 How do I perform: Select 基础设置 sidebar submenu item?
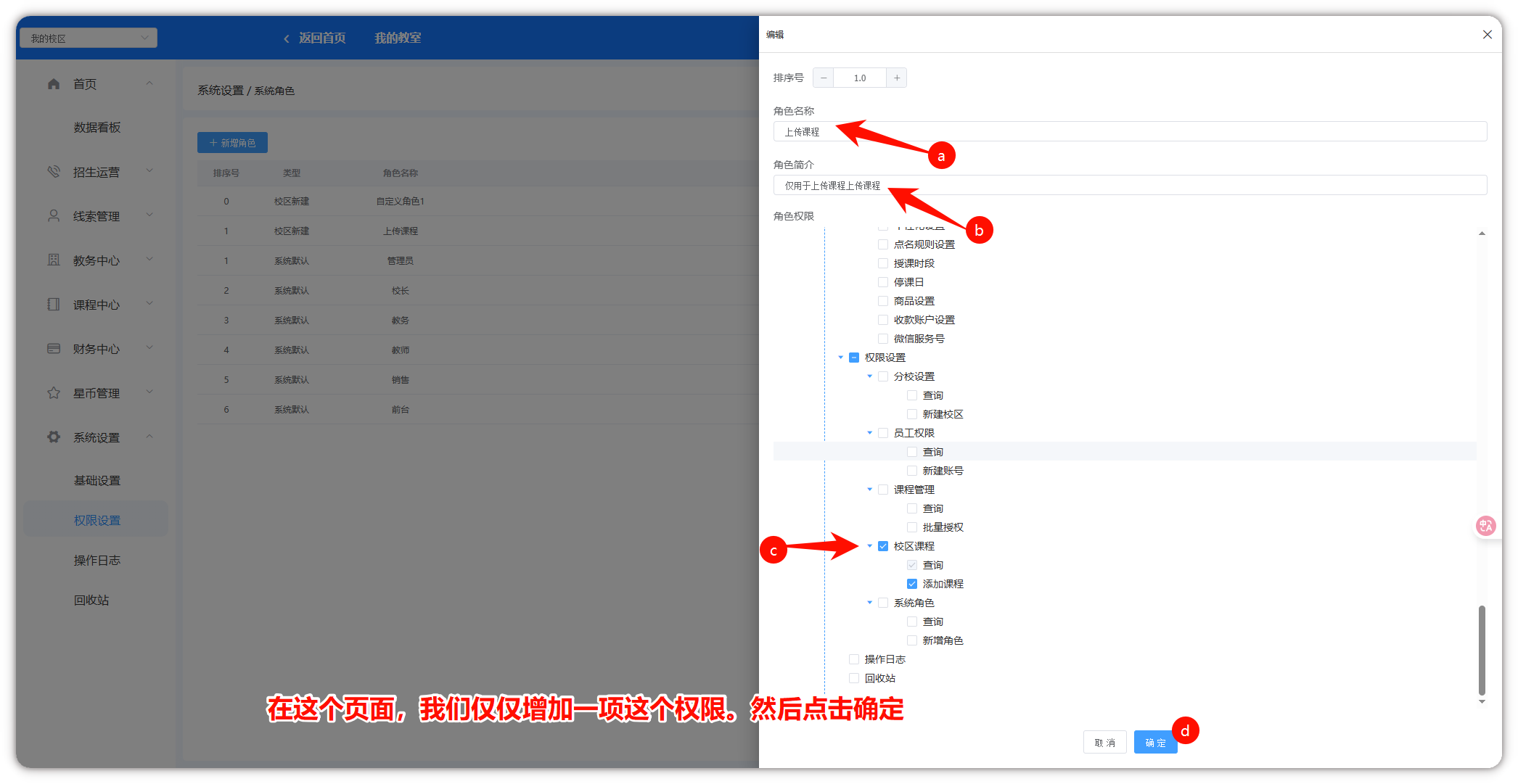coord(97,481)
